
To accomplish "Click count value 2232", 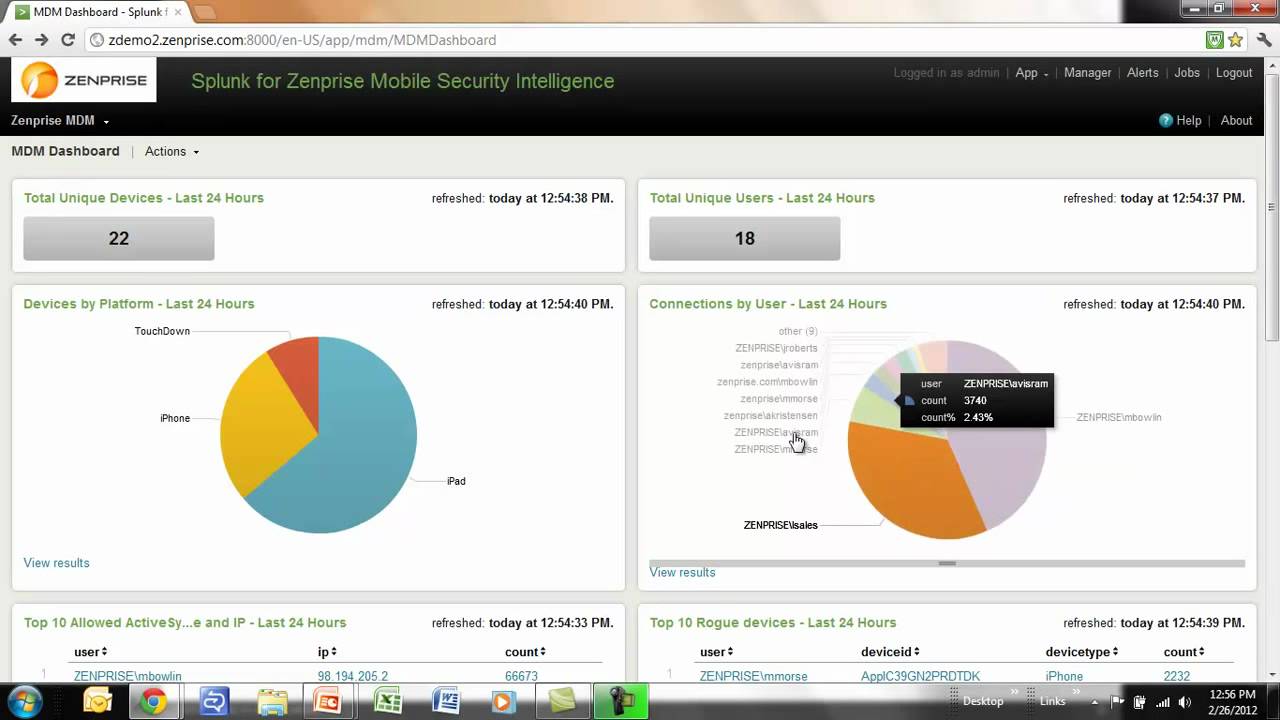I will click(x=1177, y=677).
